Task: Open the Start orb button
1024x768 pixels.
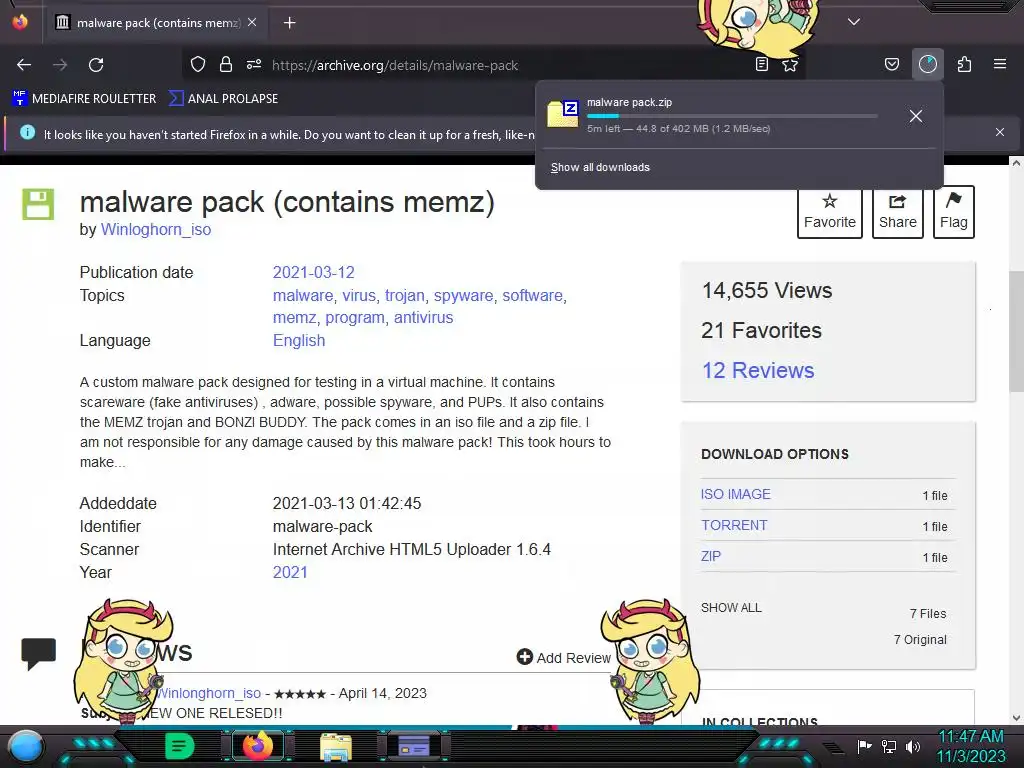Action: [26, 746]
